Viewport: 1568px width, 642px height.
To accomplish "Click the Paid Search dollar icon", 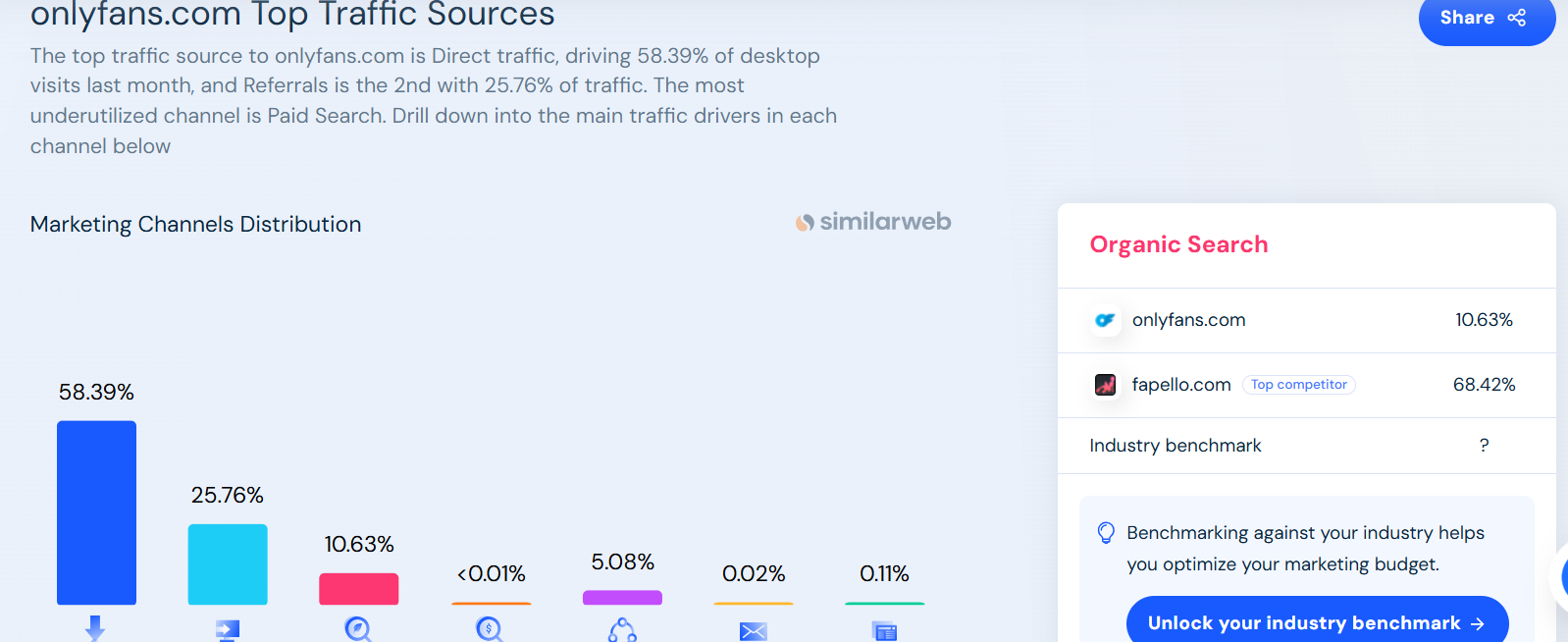I will tap(489, 629).
